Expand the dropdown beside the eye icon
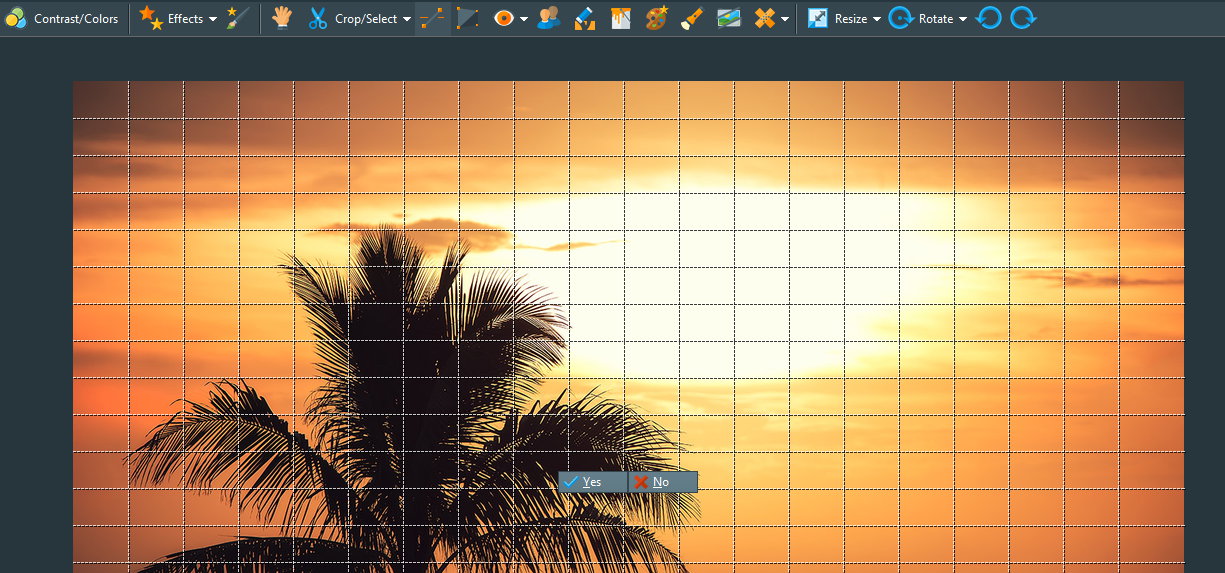1225x573 pixels. (x=524, y=19)
